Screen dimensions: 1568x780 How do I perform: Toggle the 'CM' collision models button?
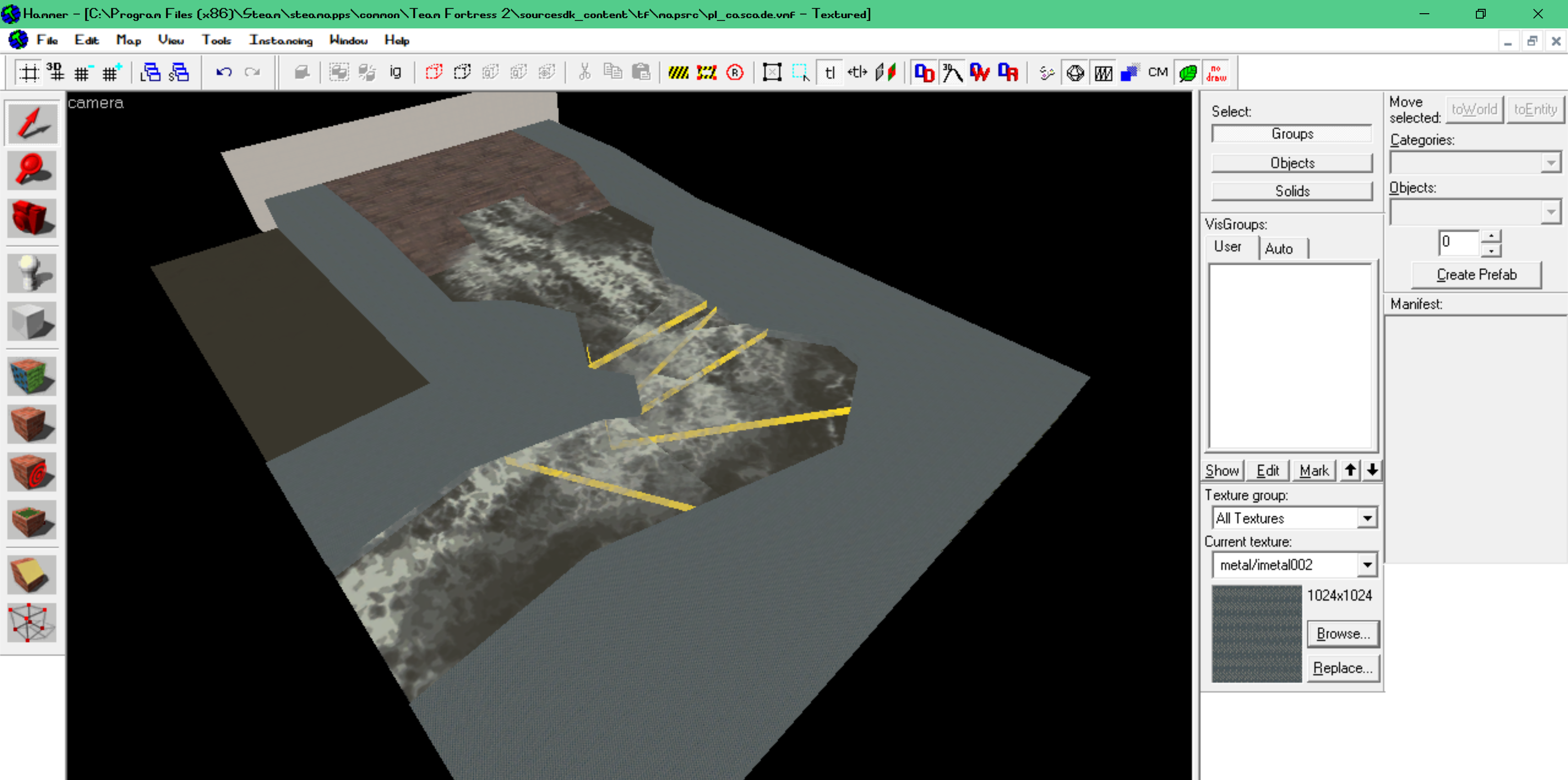click(1158, 73)
